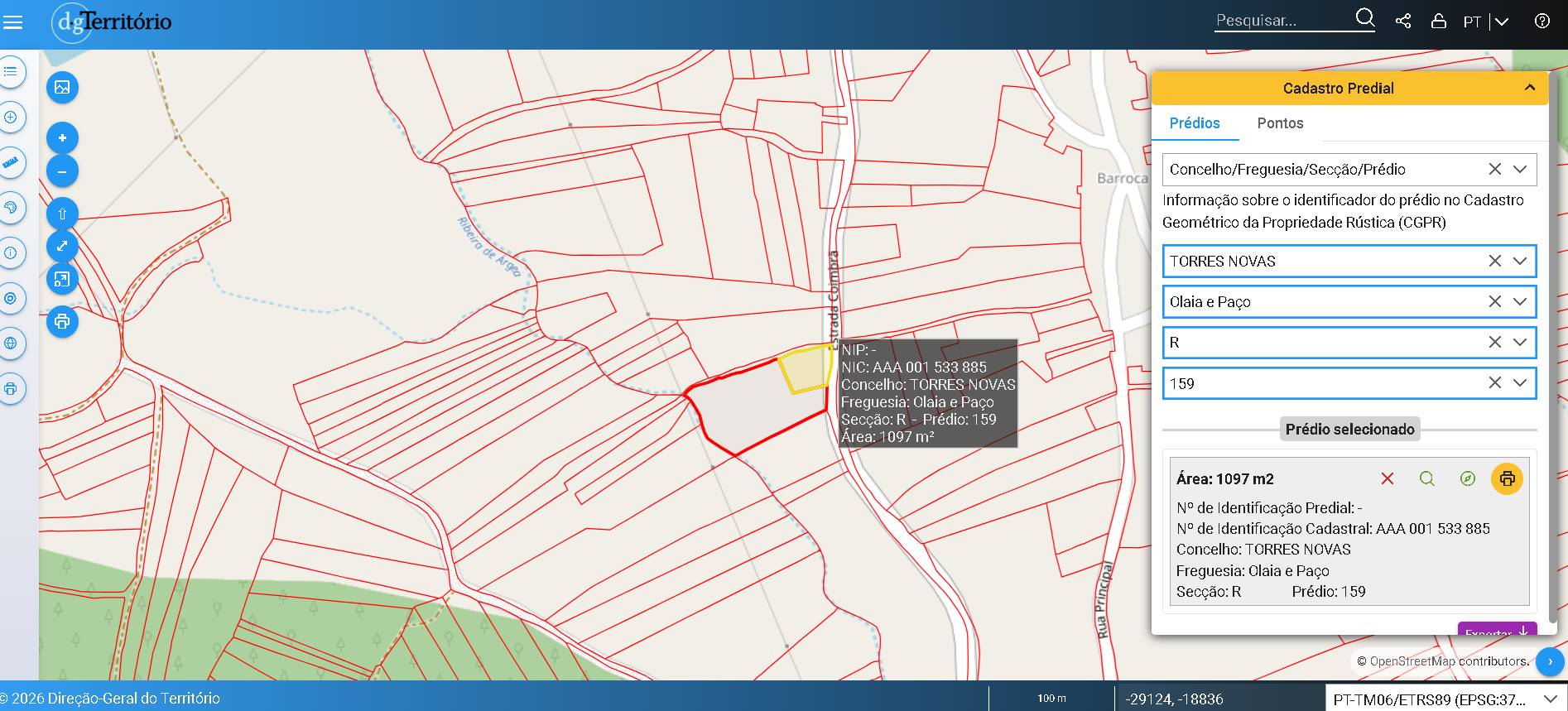Zoom to selected parcel with green magnifier
The width and height of the screenshot is (1568, 711).
pyautogui.click(x=1426, y=478)
